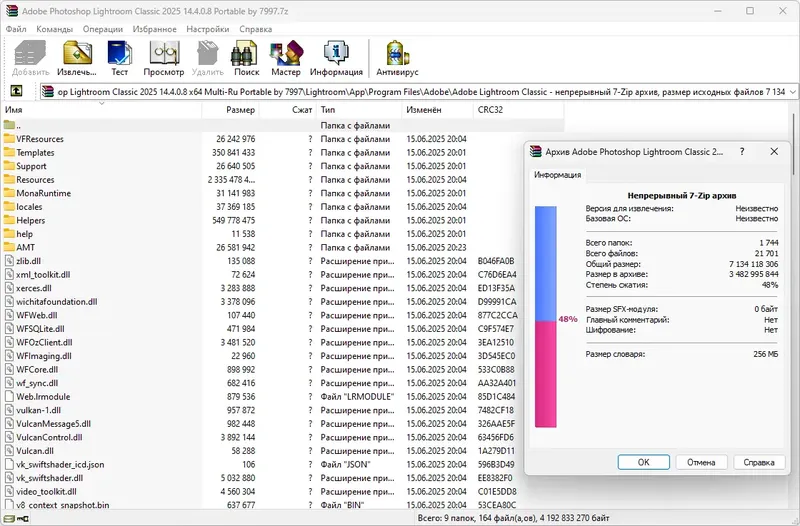Select xerces.dll file name
The width and height of the screenshot is (800, 526).
coord(34,288)
